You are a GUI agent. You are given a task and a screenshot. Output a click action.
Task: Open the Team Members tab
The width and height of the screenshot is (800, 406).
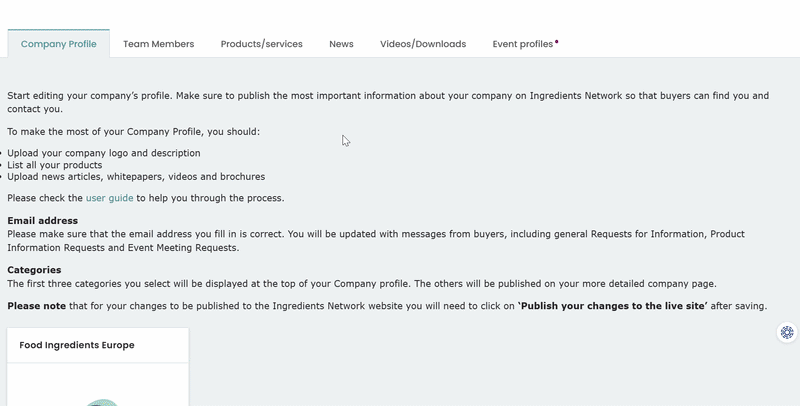point(158,44)
